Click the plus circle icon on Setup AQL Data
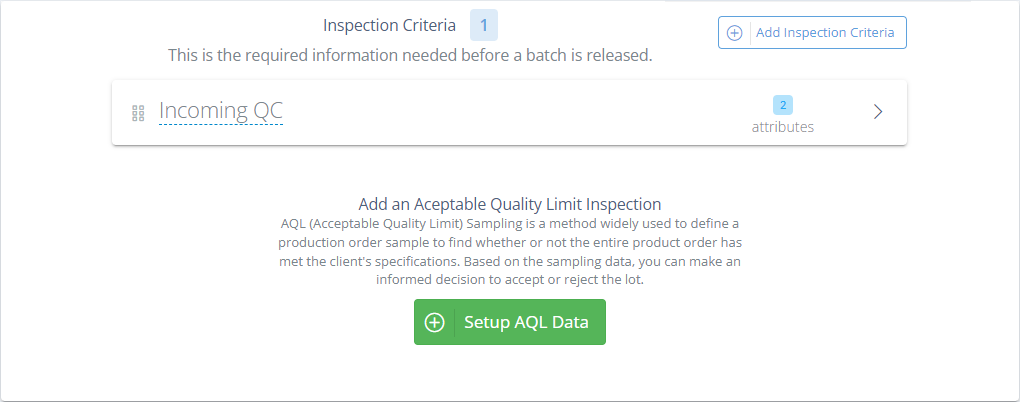 click(x=434, y=322)
